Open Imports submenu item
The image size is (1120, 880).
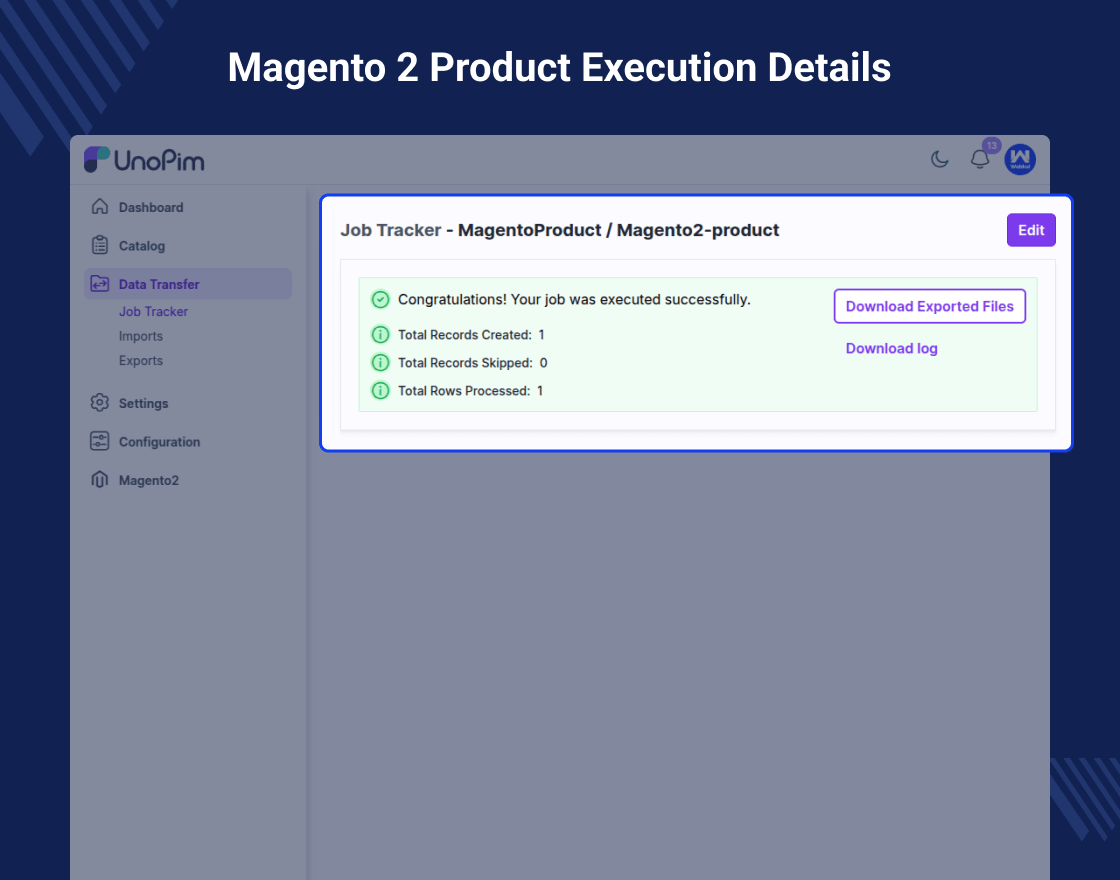[141, 336]
